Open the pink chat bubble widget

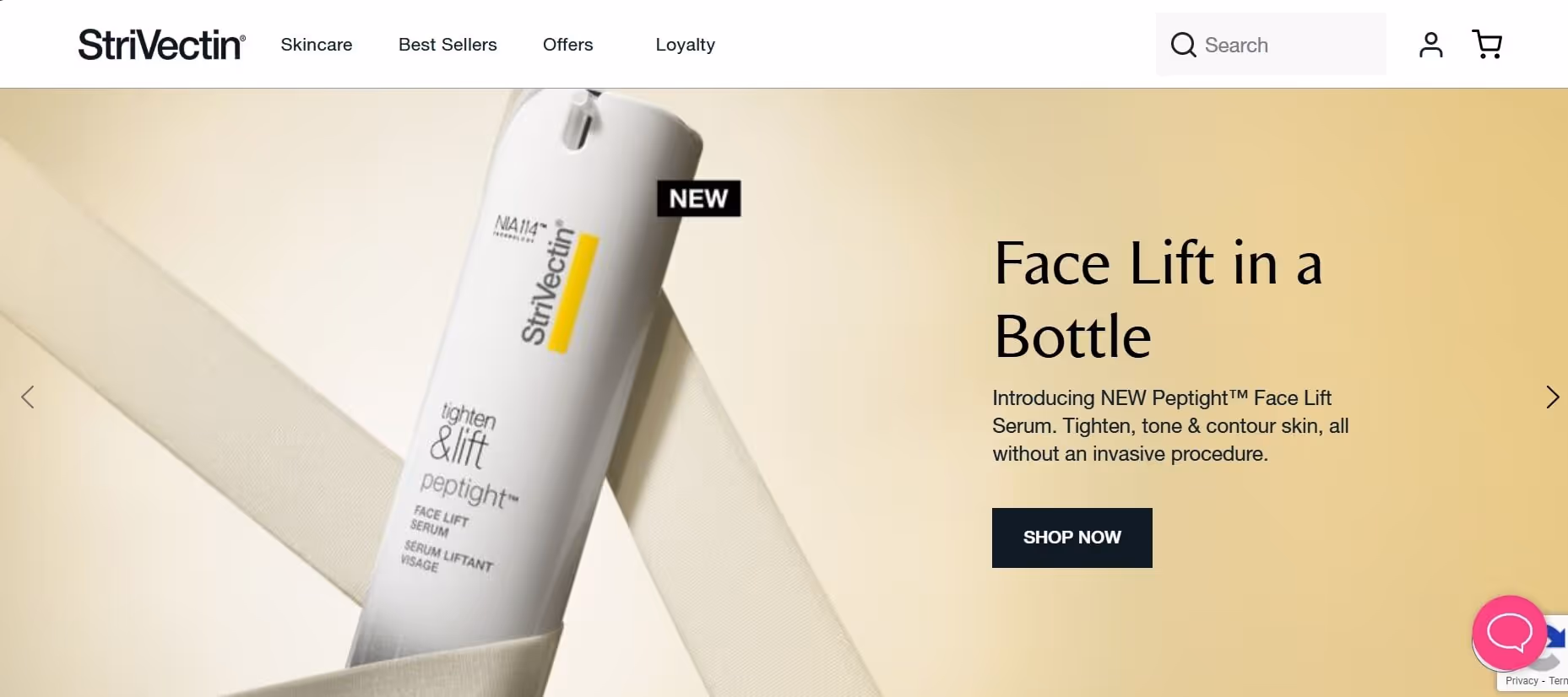point(1510,633)
